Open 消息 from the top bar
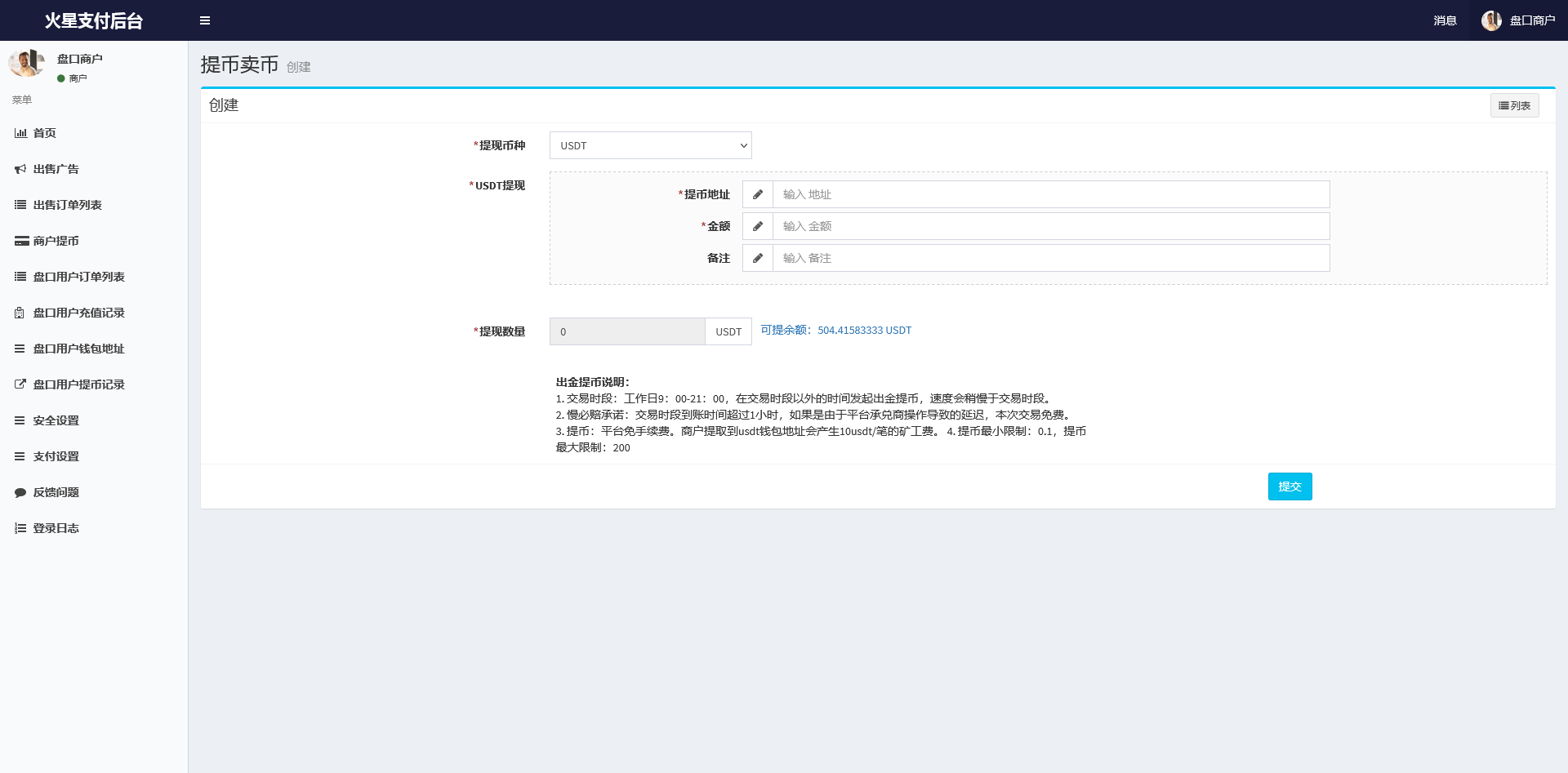 pos(1445,20)
